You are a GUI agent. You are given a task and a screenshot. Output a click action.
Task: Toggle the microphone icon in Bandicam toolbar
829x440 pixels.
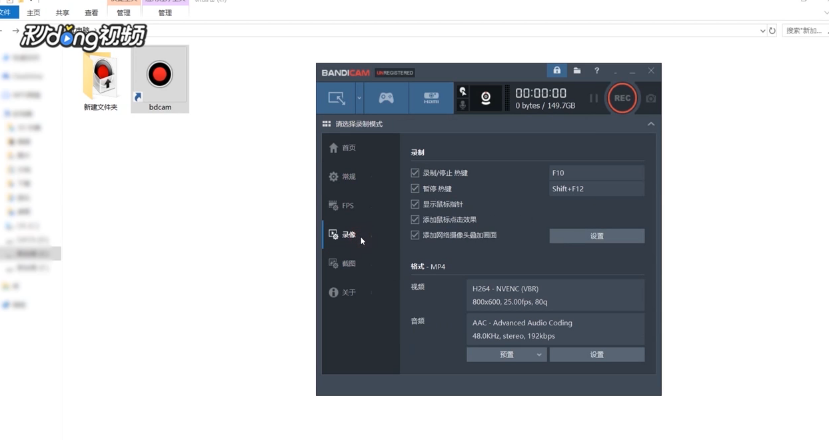point(463,105)
